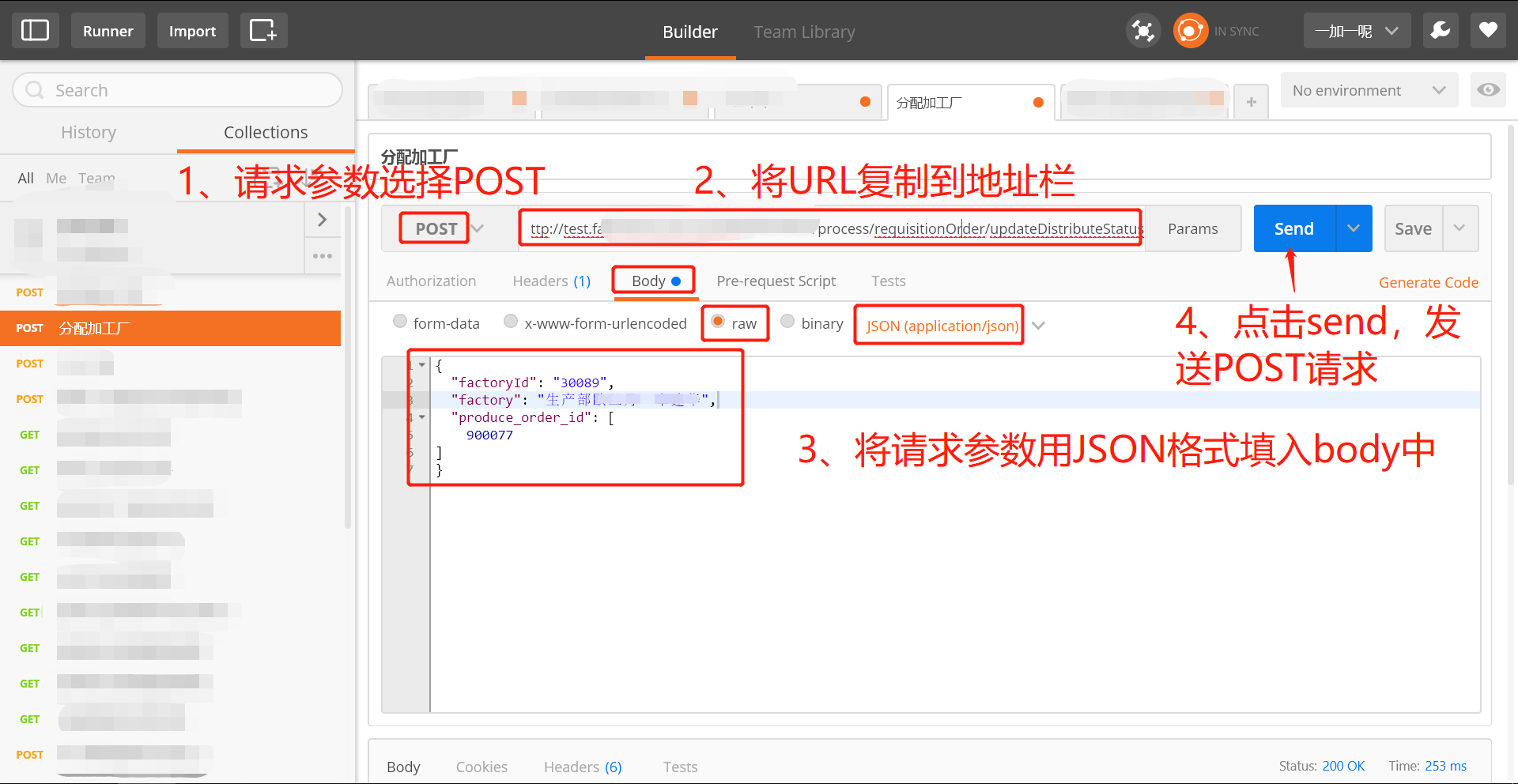This screenshot has height=784, width=1518.
Task: Click the IN SYNC label
Action: point(1237,32)
